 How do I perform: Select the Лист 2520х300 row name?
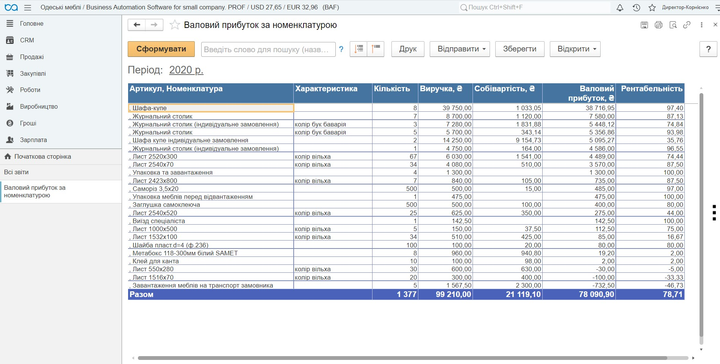pos(155,157)
